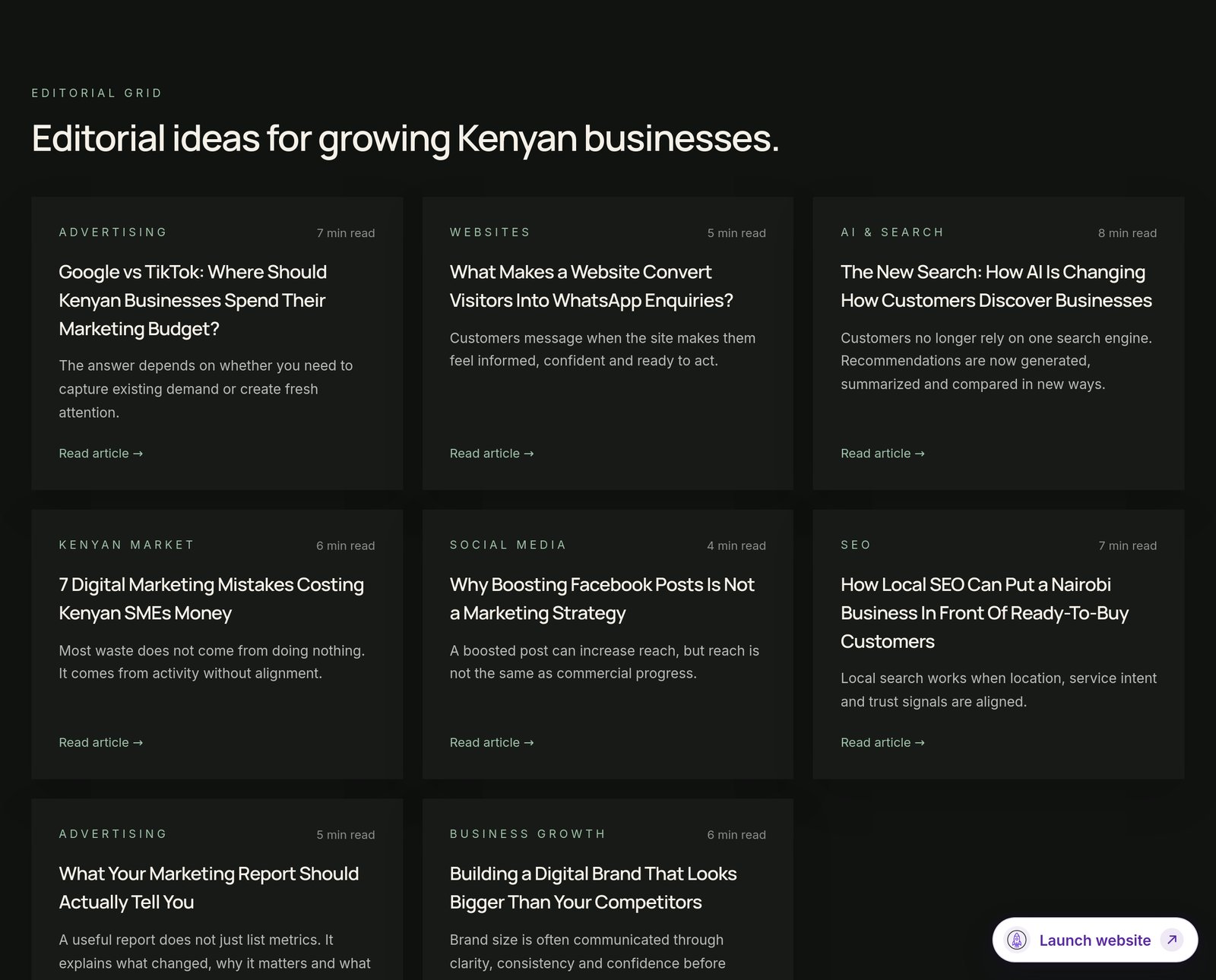Click the ADVERTISING label above Google vs TikTok
1216x980 pixels.
pyautogui.click(x=113, y=232)
